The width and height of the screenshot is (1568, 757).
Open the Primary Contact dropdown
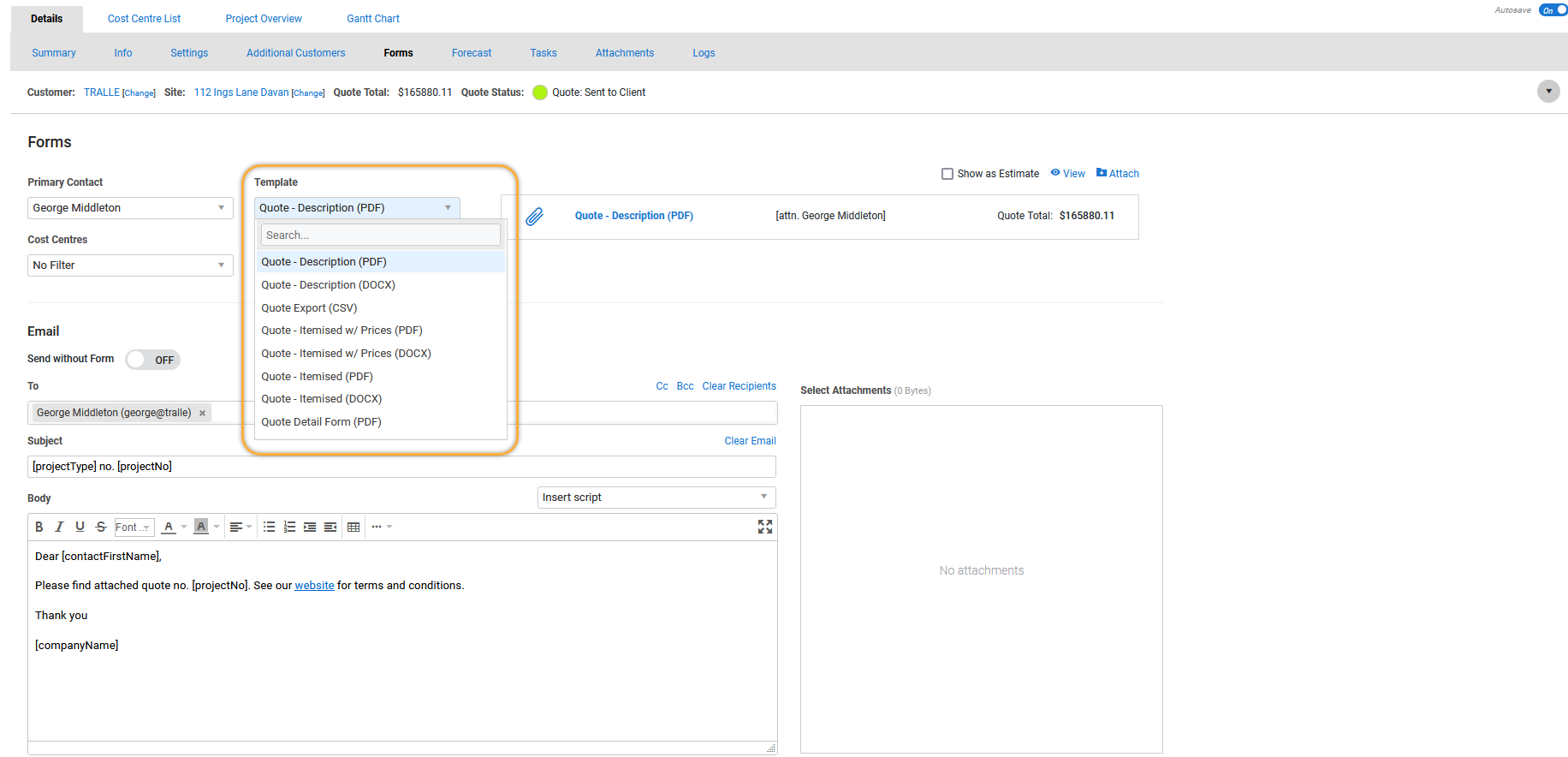click(x=130, y=208)
